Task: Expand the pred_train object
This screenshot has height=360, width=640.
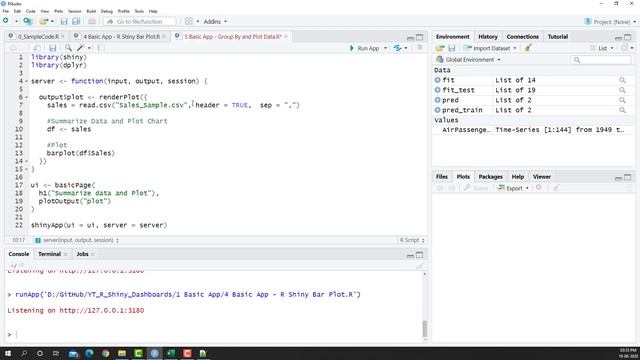Action: pos(438,110)
